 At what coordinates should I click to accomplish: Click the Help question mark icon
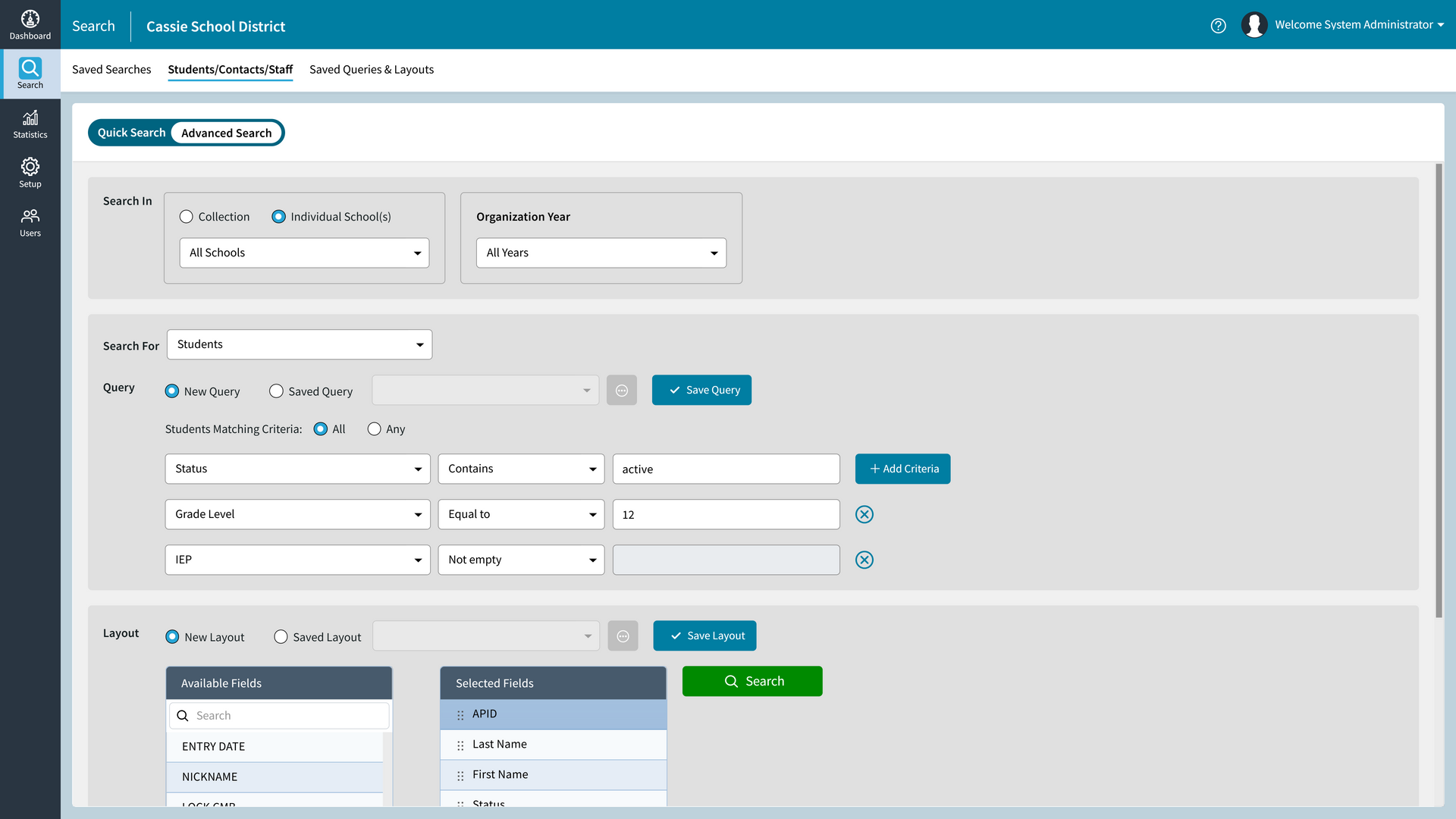(1219, 25)
